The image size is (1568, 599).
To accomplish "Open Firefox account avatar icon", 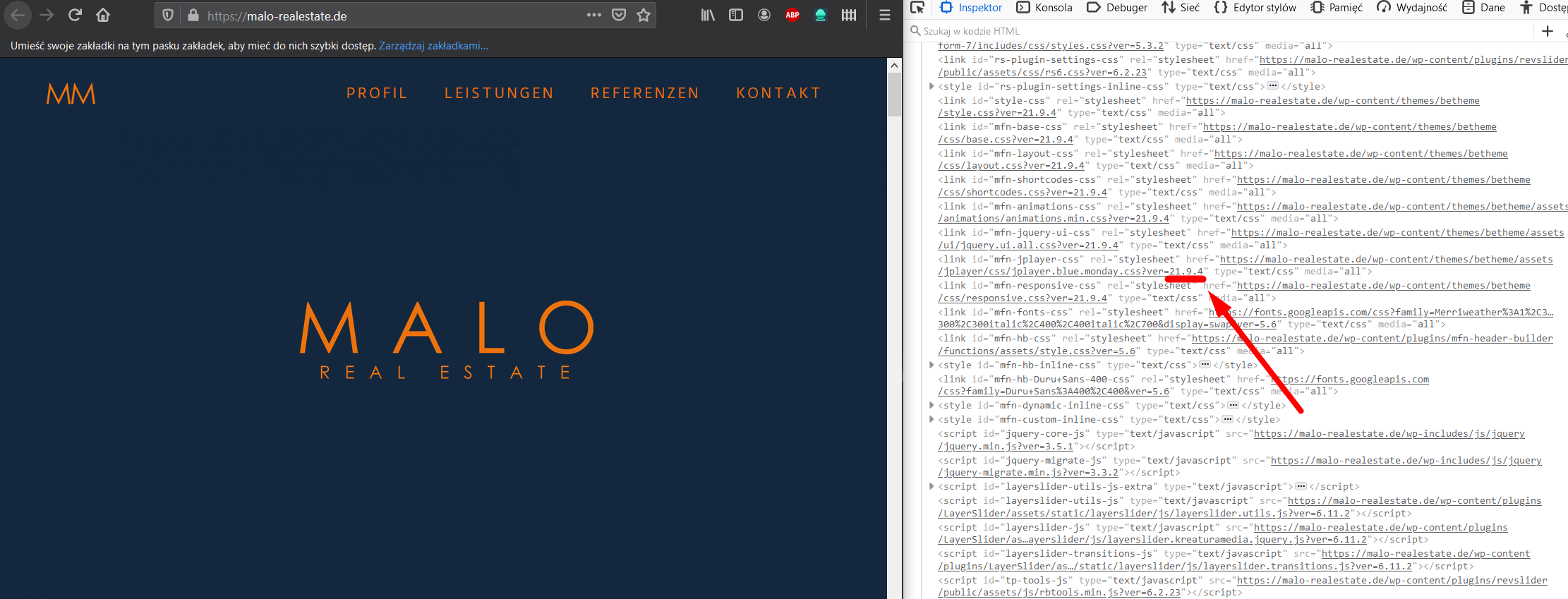I will coord(764,15).
